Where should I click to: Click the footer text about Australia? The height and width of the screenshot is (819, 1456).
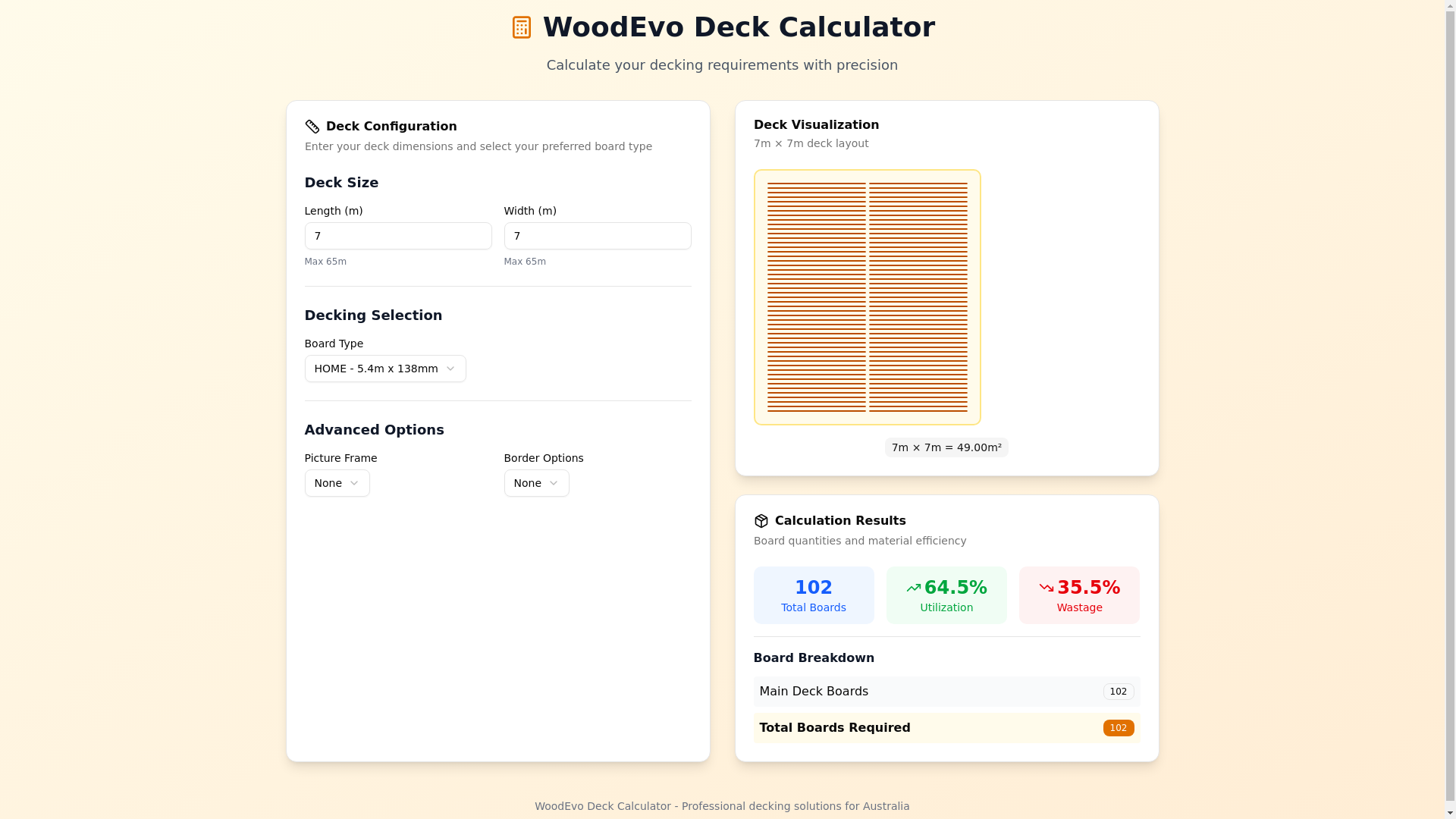click(722, 806)
